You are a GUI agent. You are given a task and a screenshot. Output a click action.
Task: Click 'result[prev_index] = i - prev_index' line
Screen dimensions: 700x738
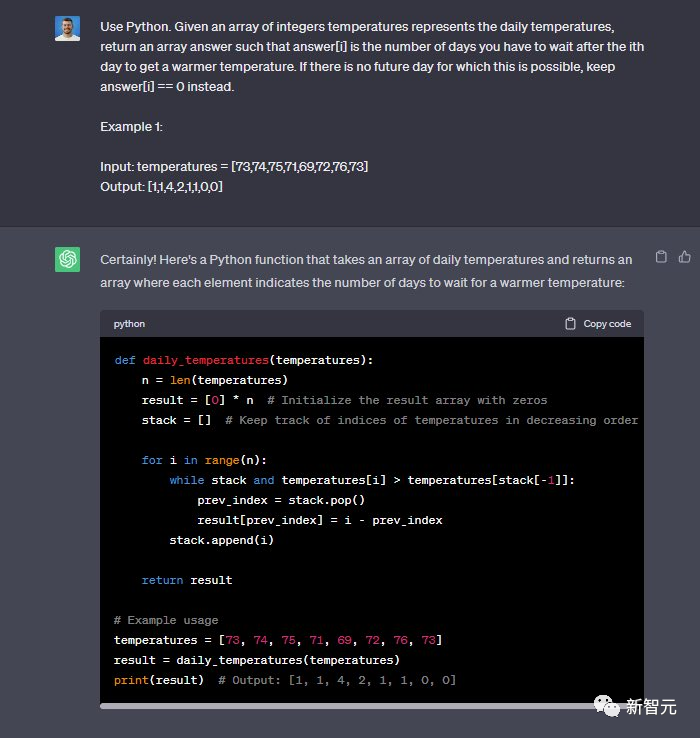(320, 520)
